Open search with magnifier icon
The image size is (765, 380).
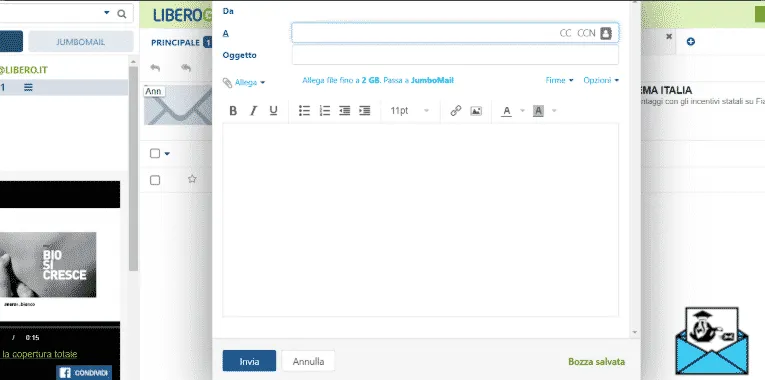pyautogui.click(x=122, y=14)
